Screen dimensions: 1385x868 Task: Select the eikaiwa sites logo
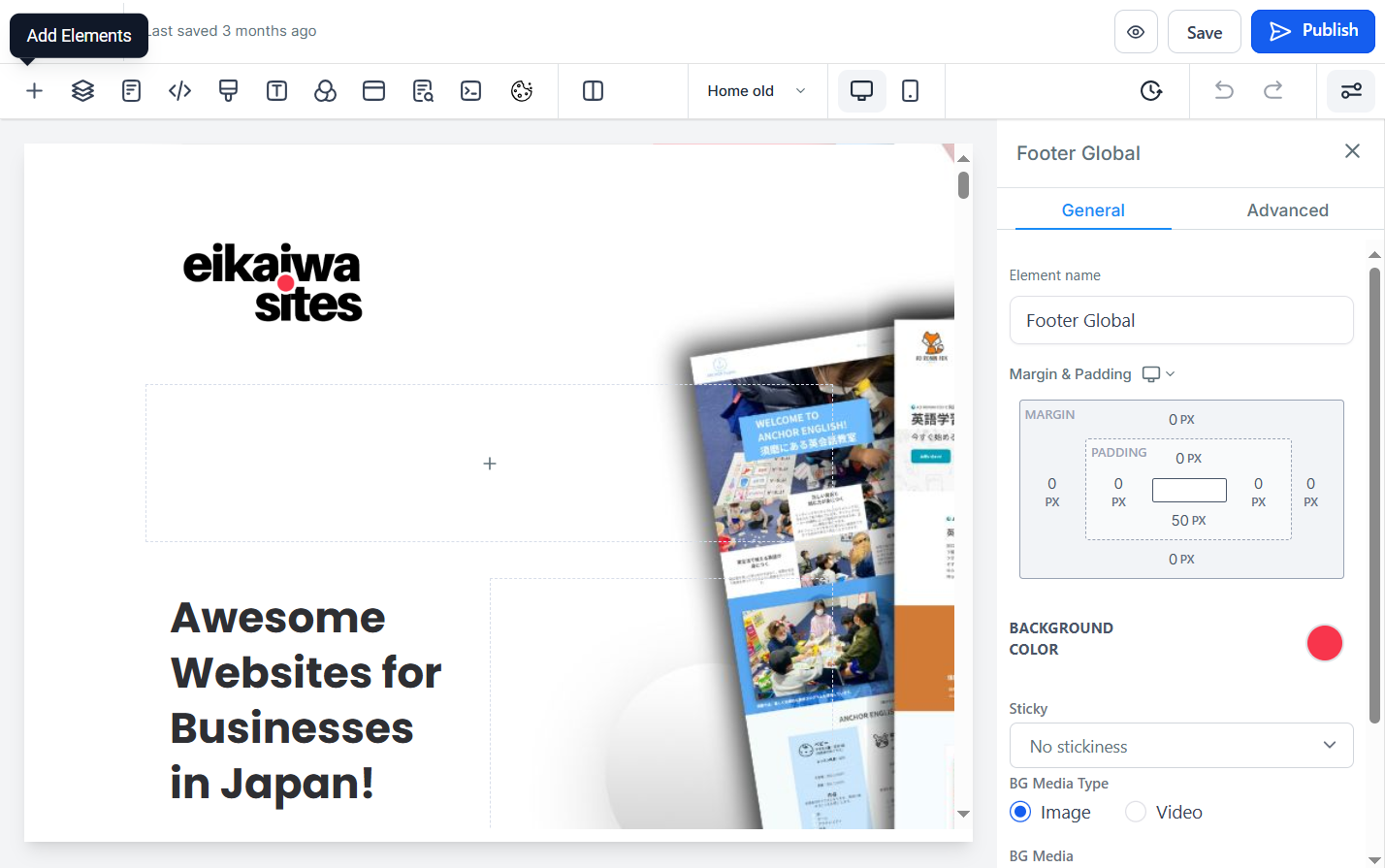[273, 281]
